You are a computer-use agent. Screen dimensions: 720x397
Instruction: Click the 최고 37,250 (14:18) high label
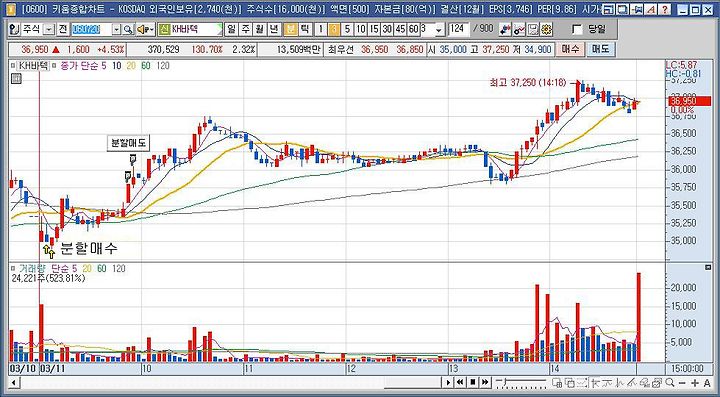[x=529, y=84]
